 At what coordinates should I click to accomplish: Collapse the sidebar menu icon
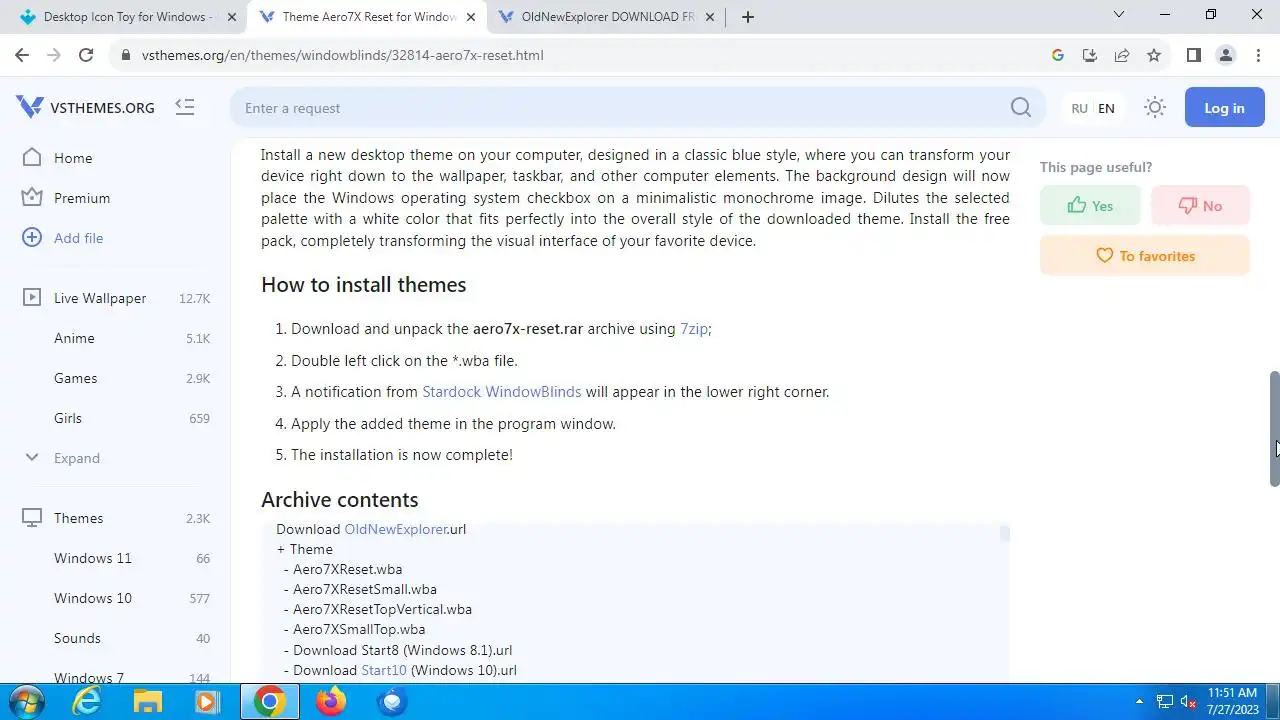pos(184,107)
